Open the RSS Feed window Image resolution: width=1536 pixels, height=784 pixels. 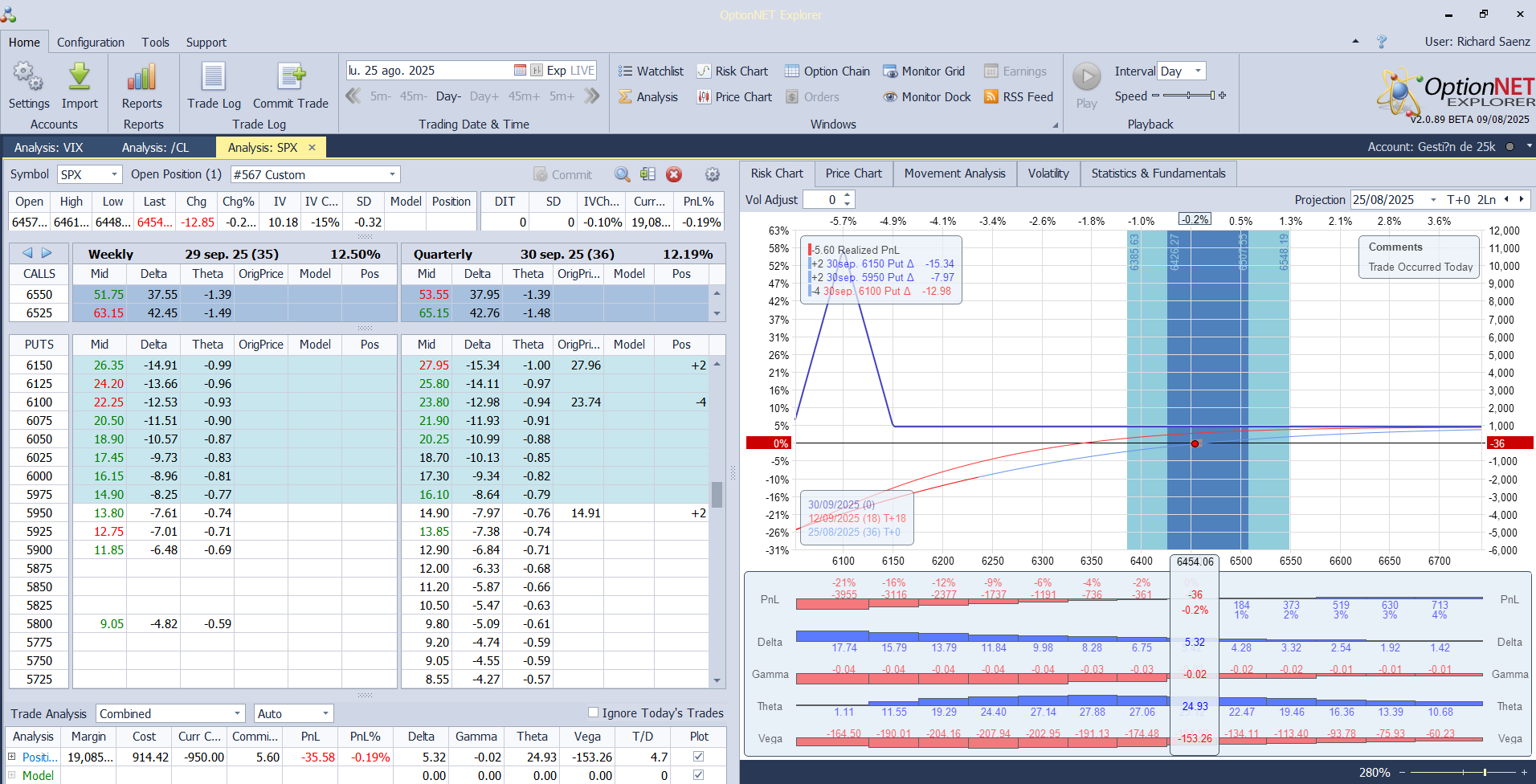click(1019, 97)
